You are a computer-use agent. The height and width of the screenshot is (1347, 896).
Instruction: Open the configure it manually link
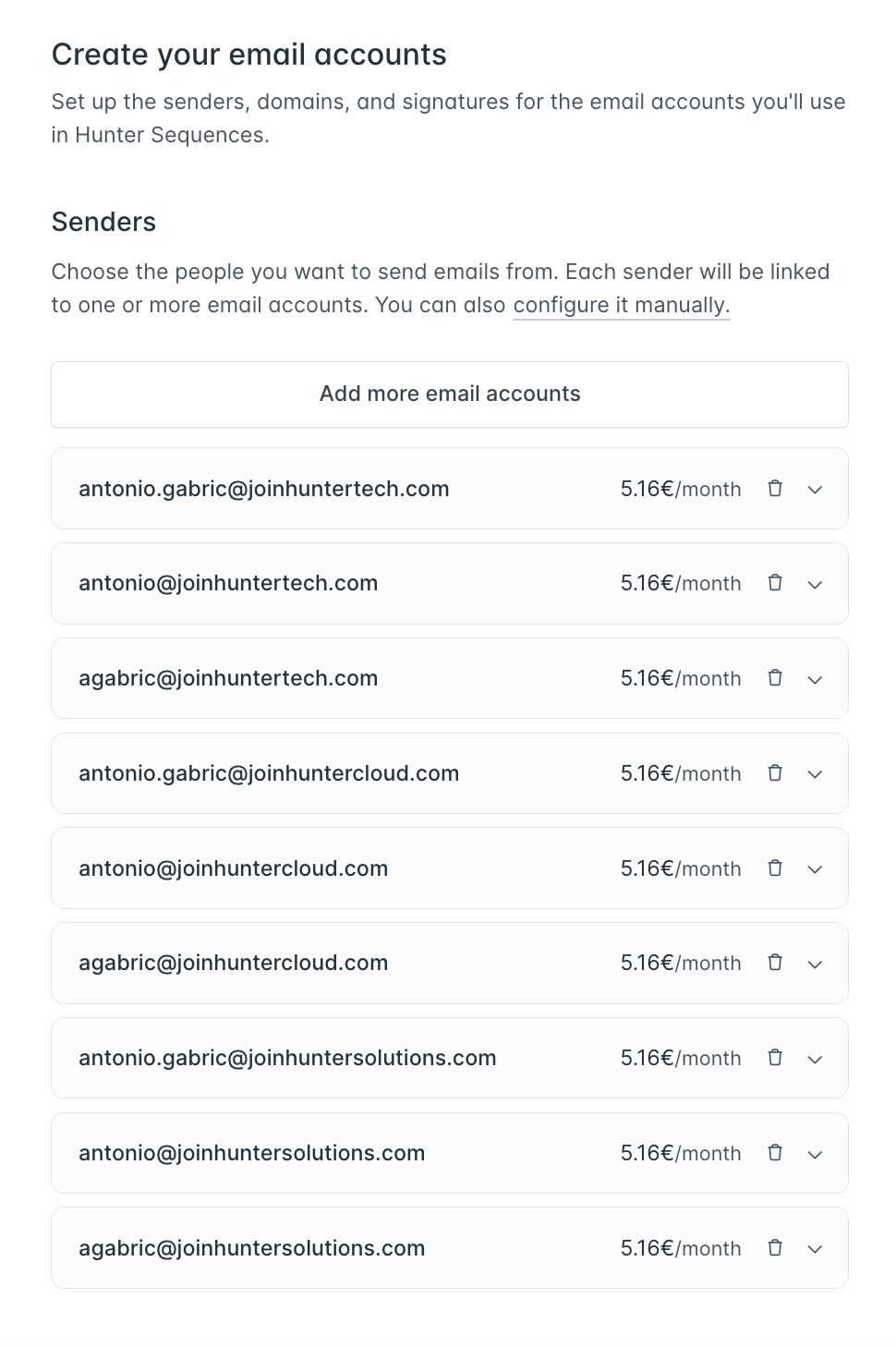pyautogui.click(x=621, y=305)
